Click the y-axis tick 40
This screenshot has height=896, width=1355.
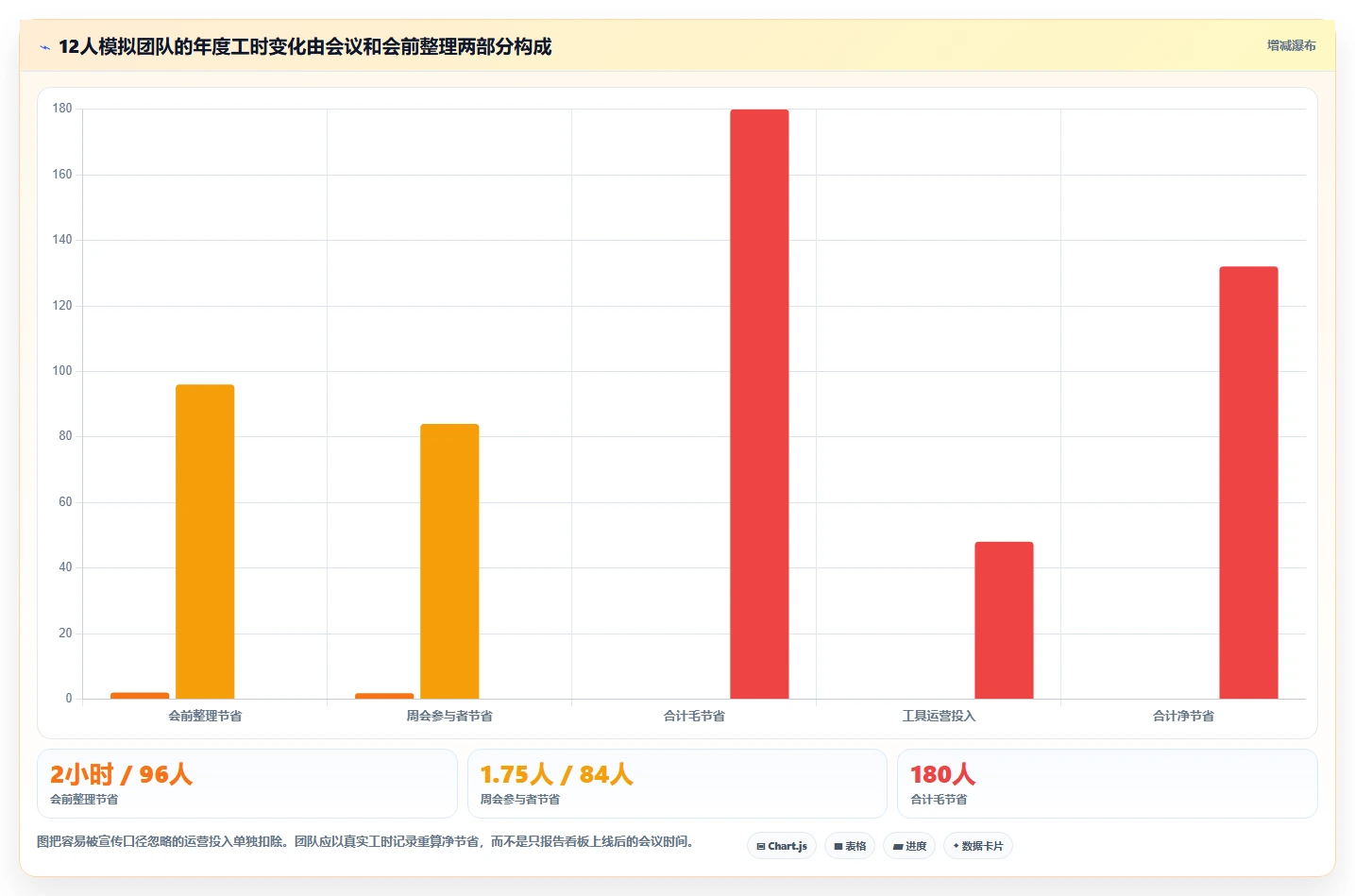tap(65, 567)
